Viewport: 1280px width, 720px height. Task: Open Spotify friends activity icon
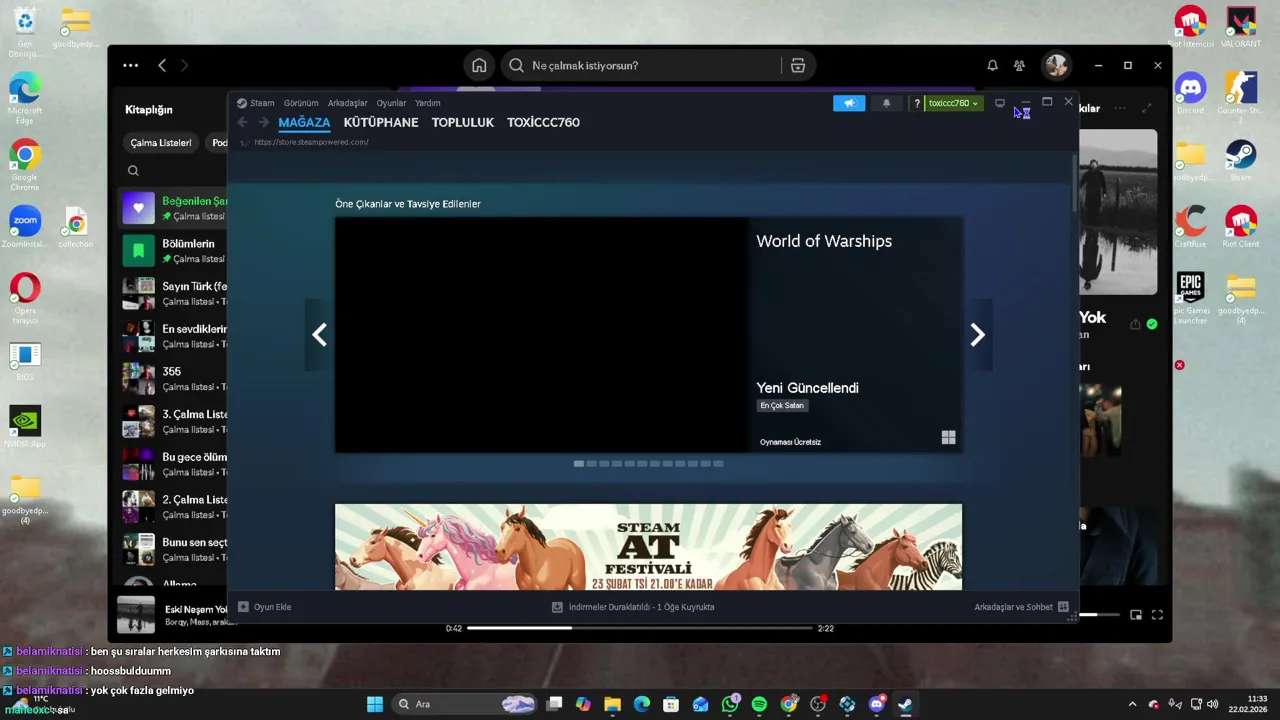[x=1019, y=65]
